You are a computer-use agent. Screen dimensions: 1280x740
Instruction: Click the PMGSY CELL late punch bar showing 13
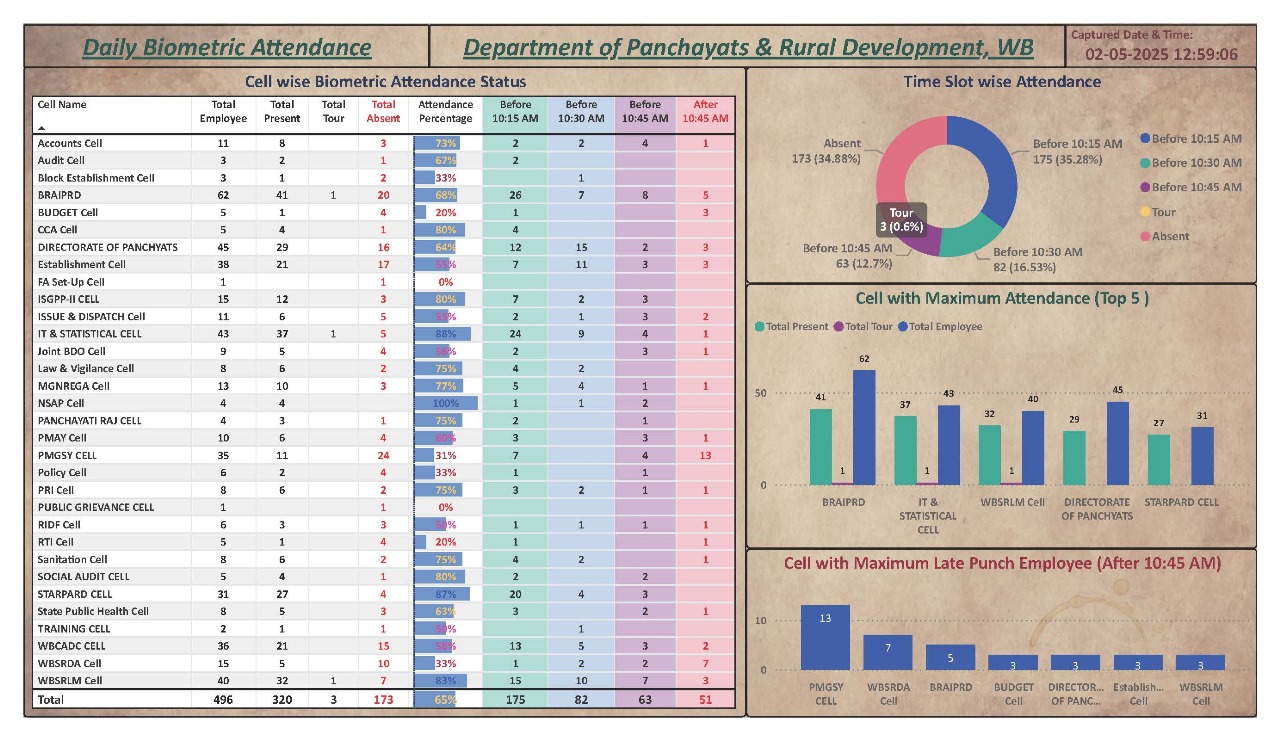[x=825, y=637]
